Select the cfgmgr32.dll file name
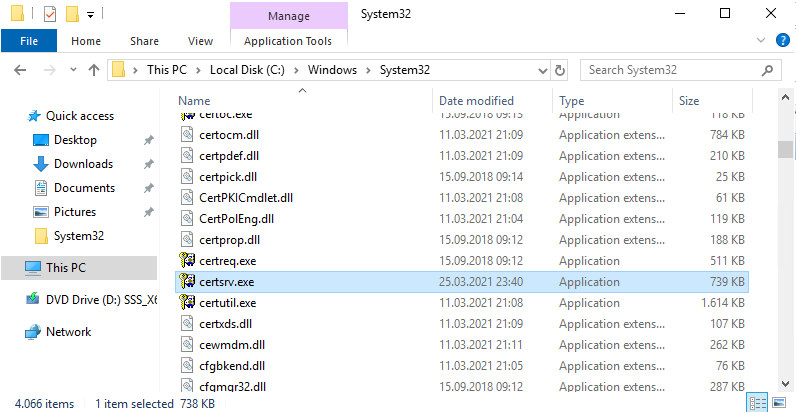The width and height of the screenshot is (796, 412). coord(233,387)
